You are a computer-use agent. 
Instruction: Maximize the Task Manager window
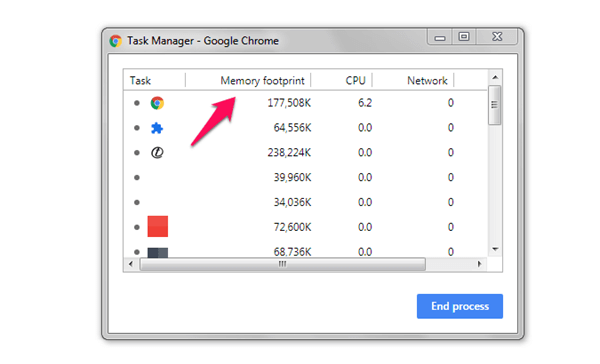(464, 37)
